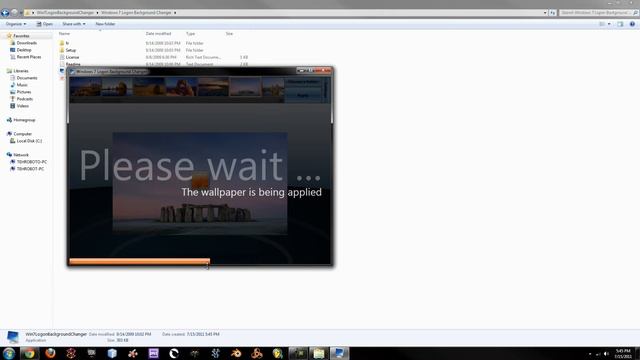Open Videos library in sidebar
The height and width of the screenshot is (360, 640).
22,106
